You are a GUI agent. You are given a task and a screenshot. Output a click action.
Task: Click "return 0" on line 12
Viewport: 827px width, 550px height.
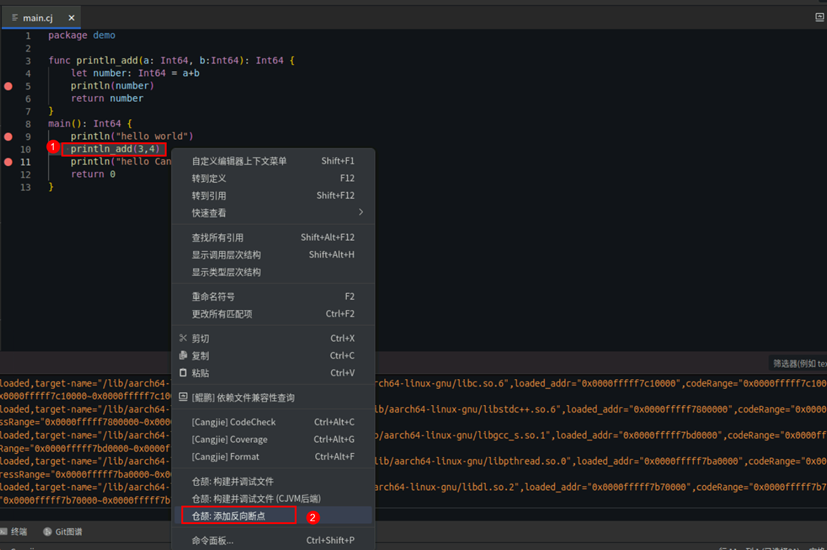pyautogui.click(x=93, y=175)
